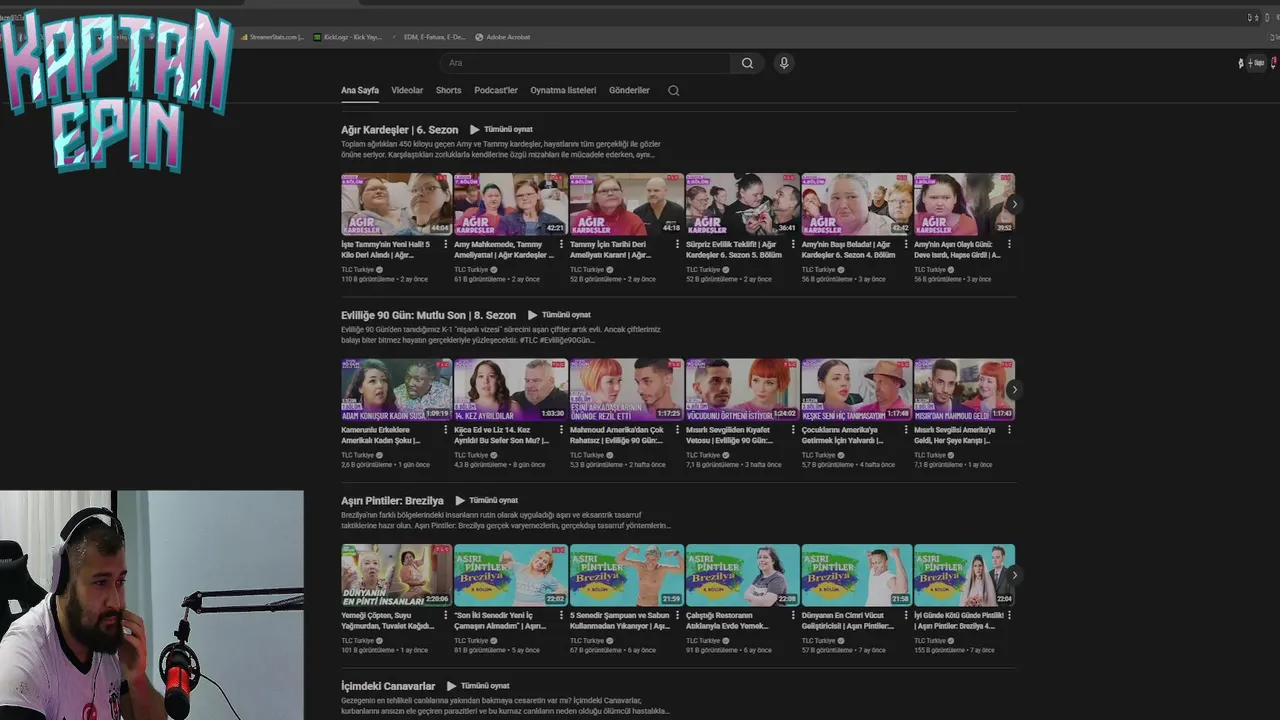Click the Oluştur create button at top right
Screen dimensions: 1280x720
[x=1256, y=63]
